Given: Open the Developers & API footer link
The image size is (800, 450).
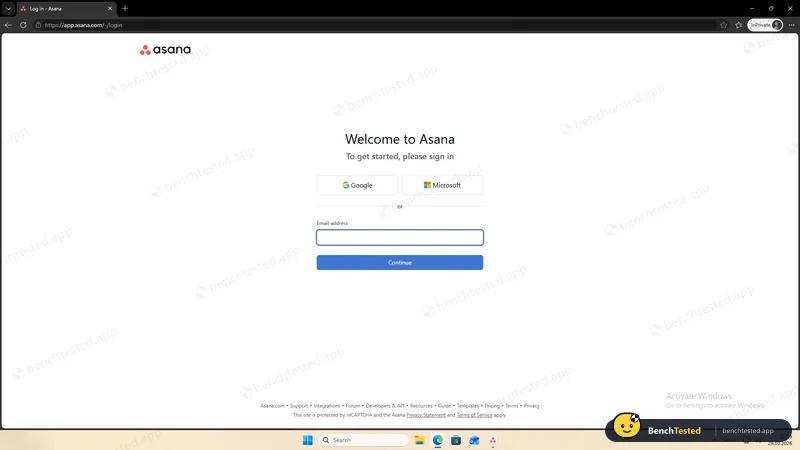Looking at the screenshot, I should 385,406.
